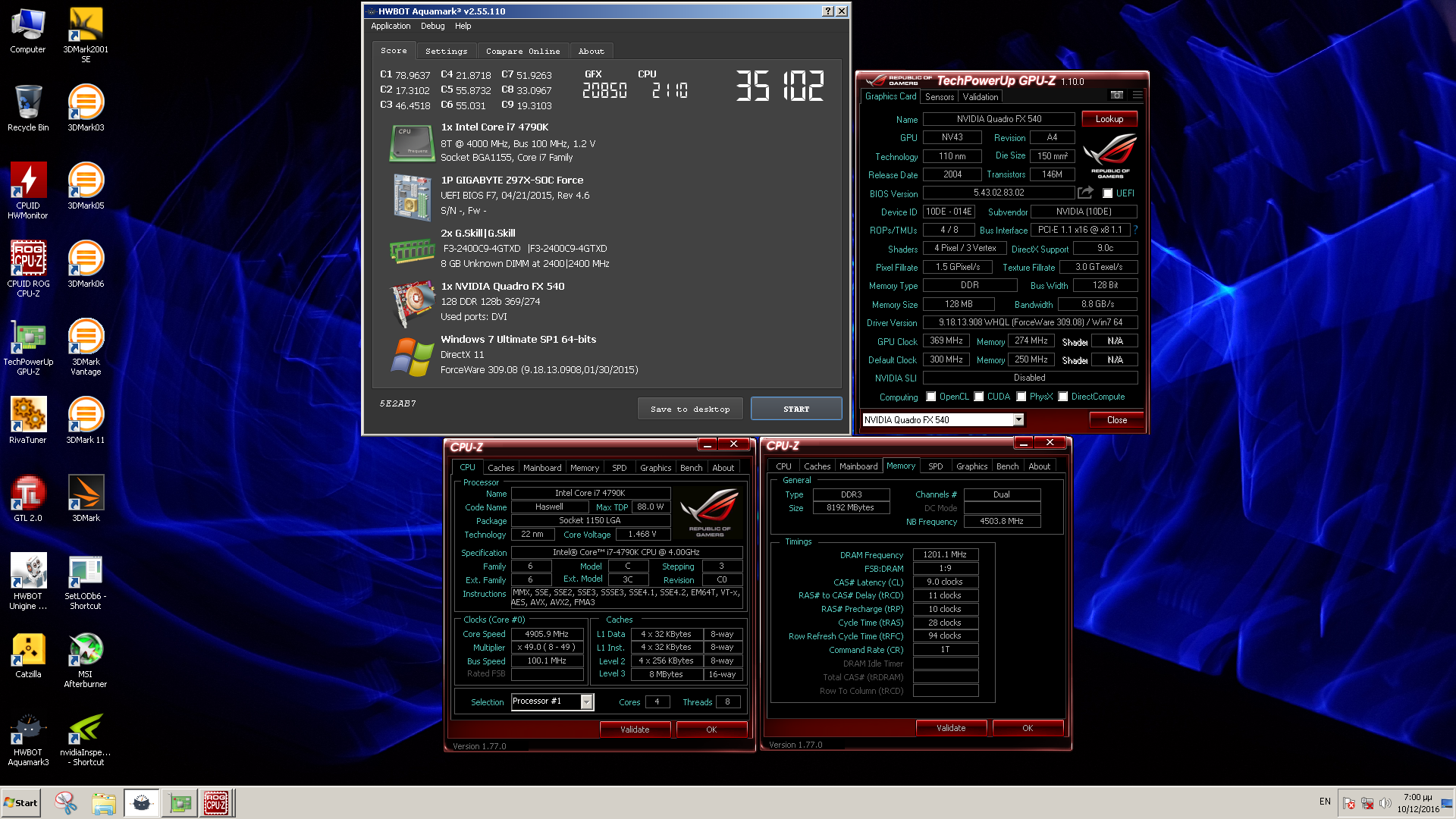Launch 3DMark 11 desktop shortcut
1456x819 pixels.
click(86, 421)
